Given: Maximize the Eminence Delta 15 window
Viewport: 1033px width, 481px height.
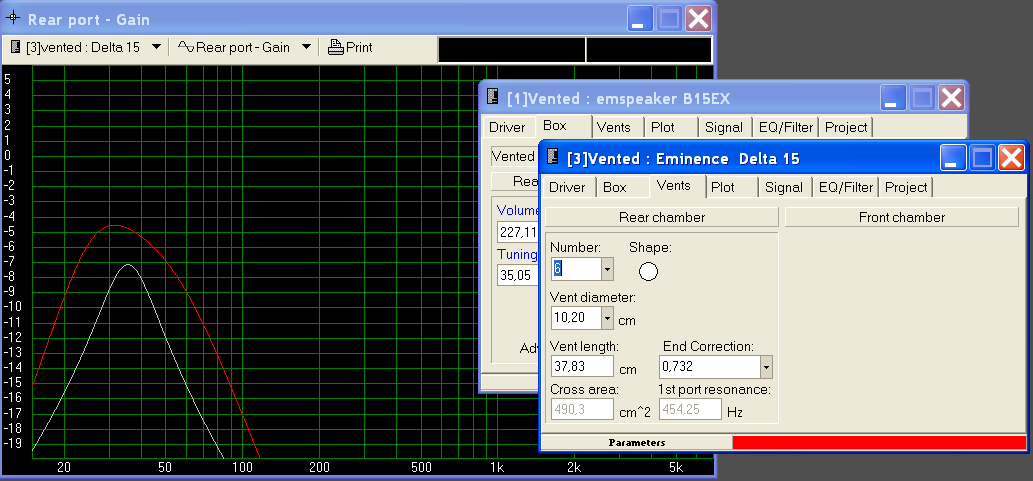Looking at the screenshot, I should tap(982, 158).
